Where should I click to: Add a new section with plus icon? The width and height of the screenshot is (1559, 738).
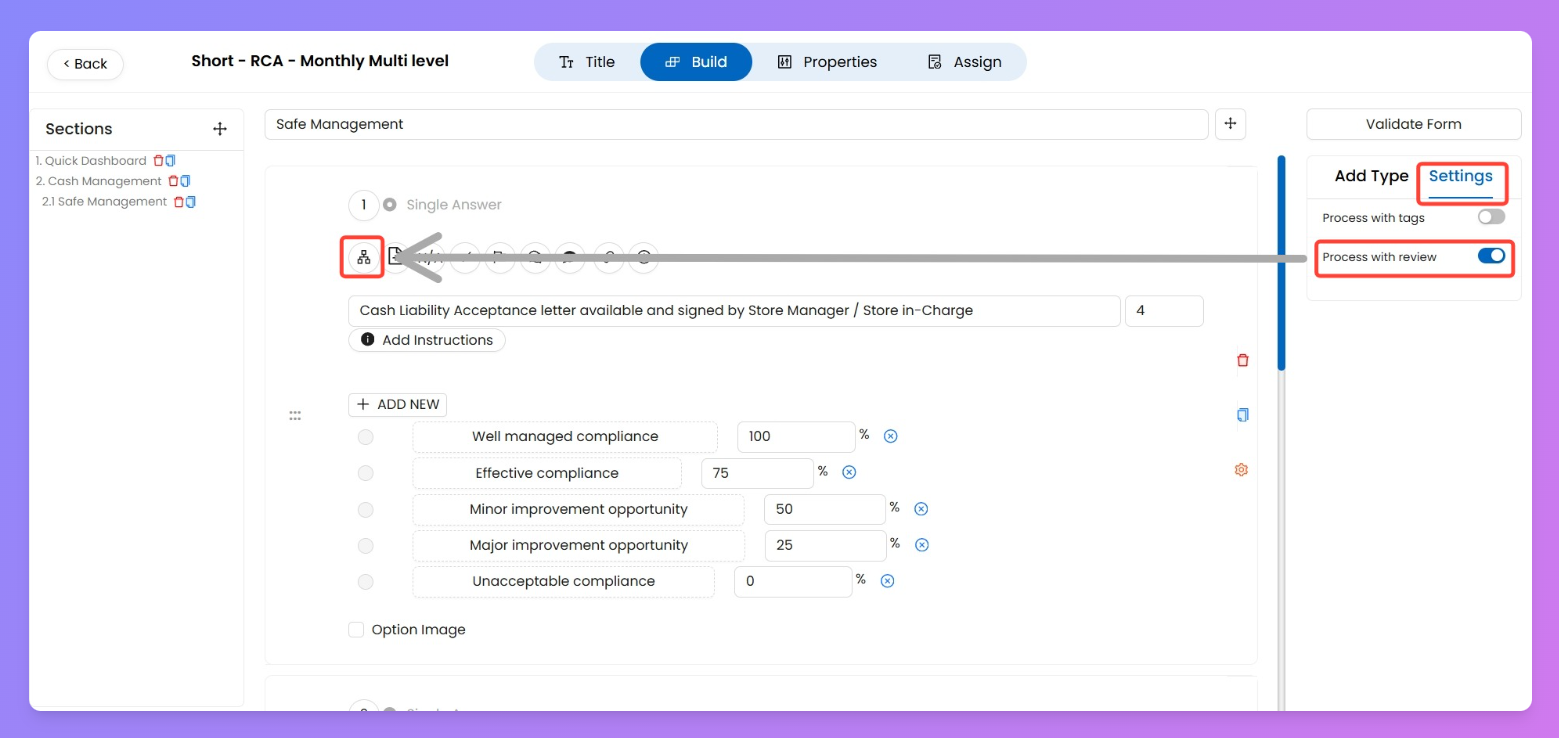tap(220, 129)
